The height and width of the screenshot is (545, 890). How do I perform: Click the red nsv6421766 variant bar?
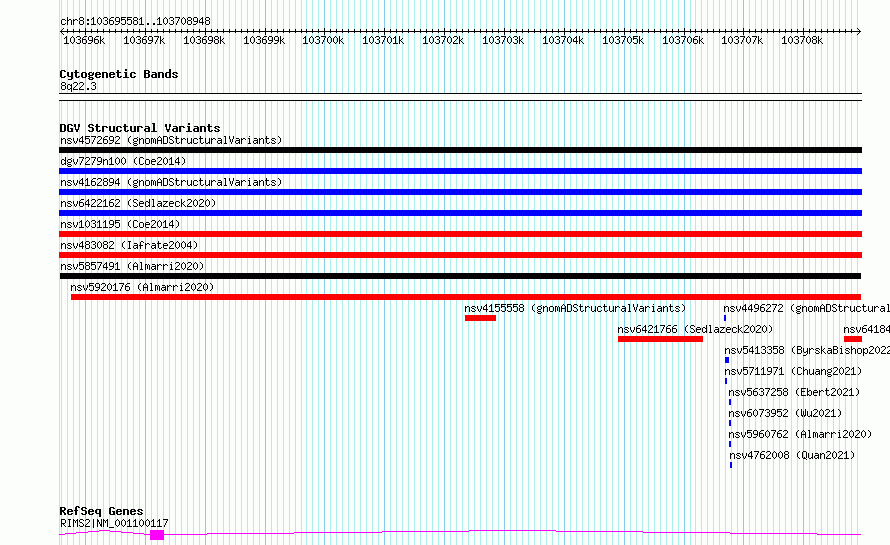[661, 339]
